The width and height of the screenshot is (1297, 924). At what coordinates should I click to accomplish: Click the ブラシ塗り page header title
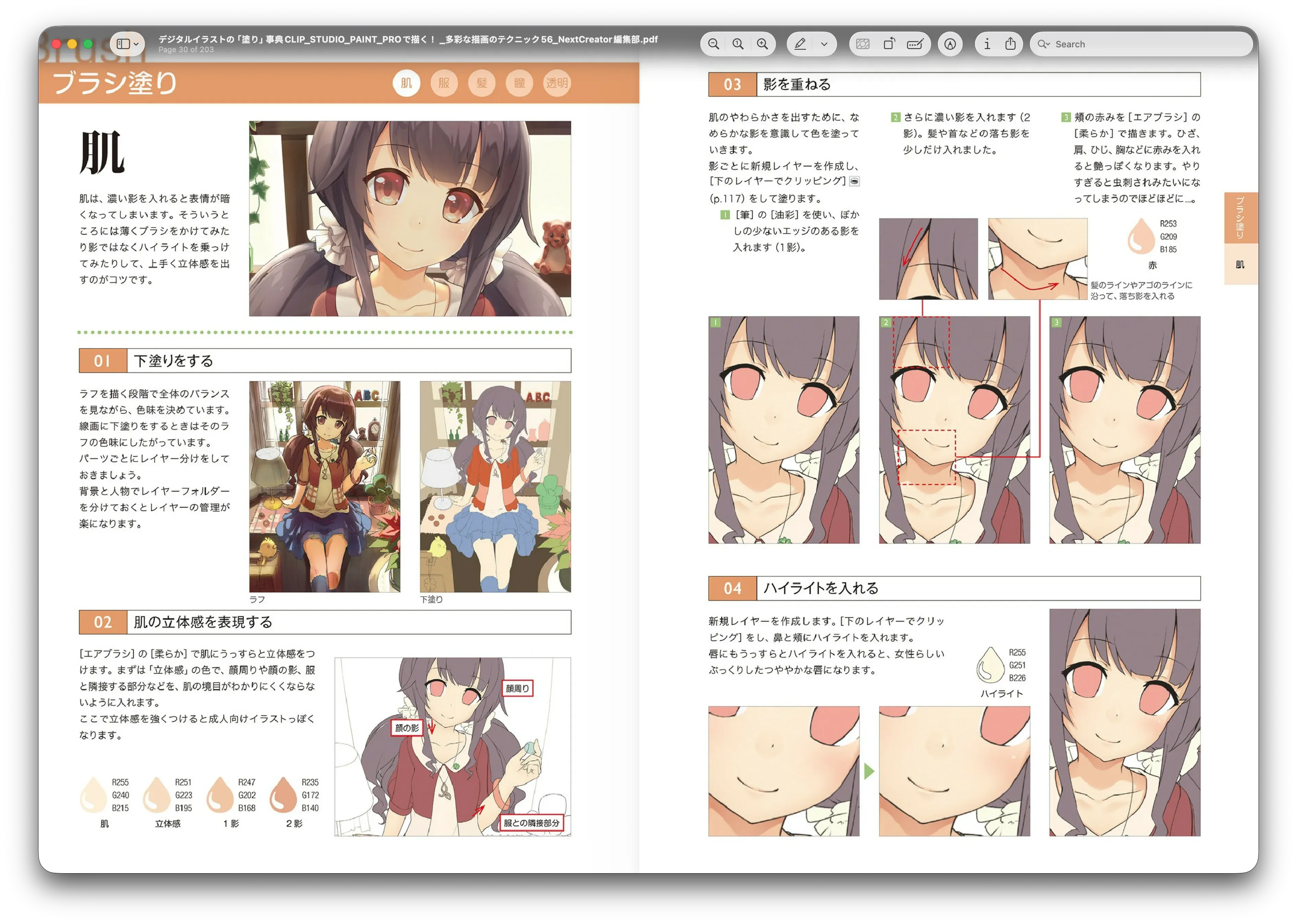point(115,83)
